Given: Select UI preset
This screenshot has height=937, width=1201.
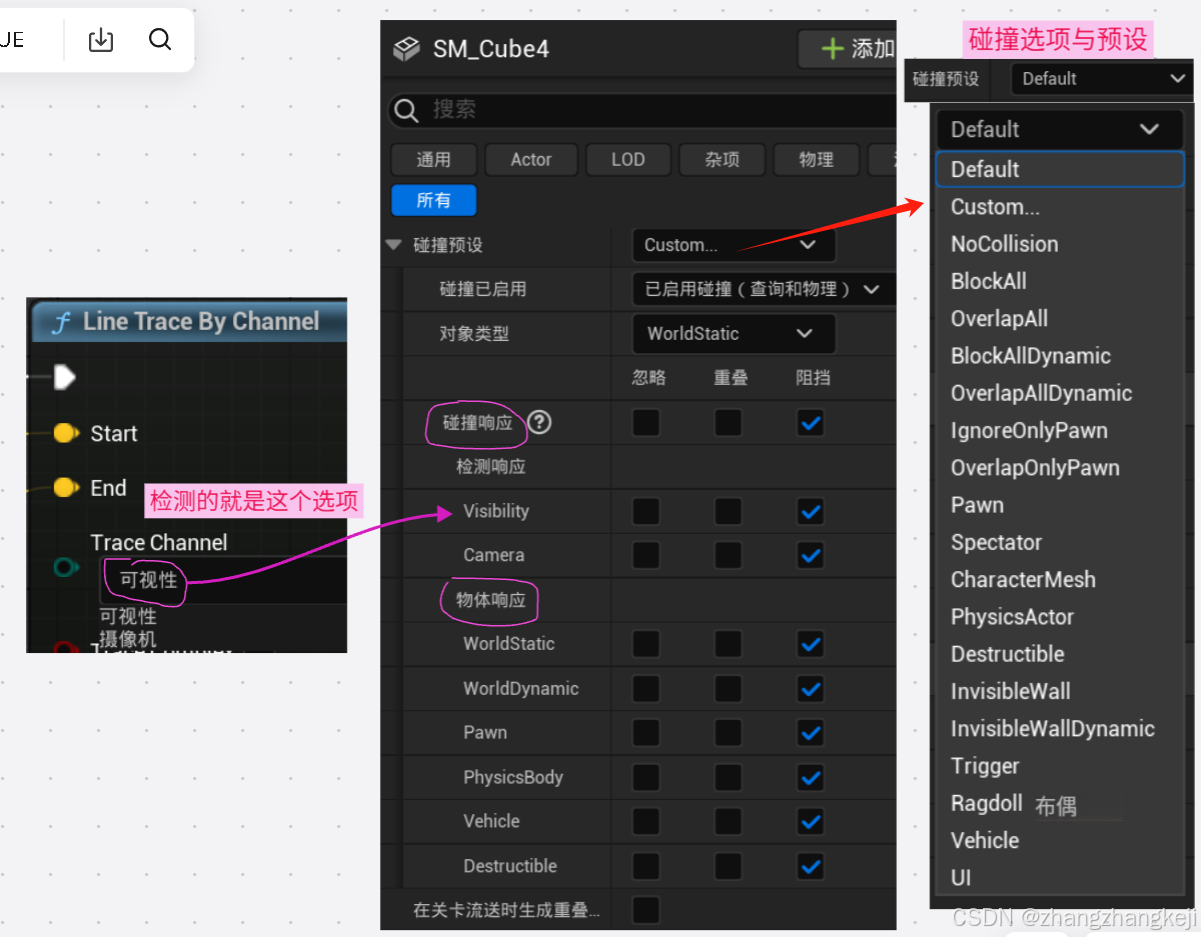Looking at the screenshot, I should tap(1060, 878).
